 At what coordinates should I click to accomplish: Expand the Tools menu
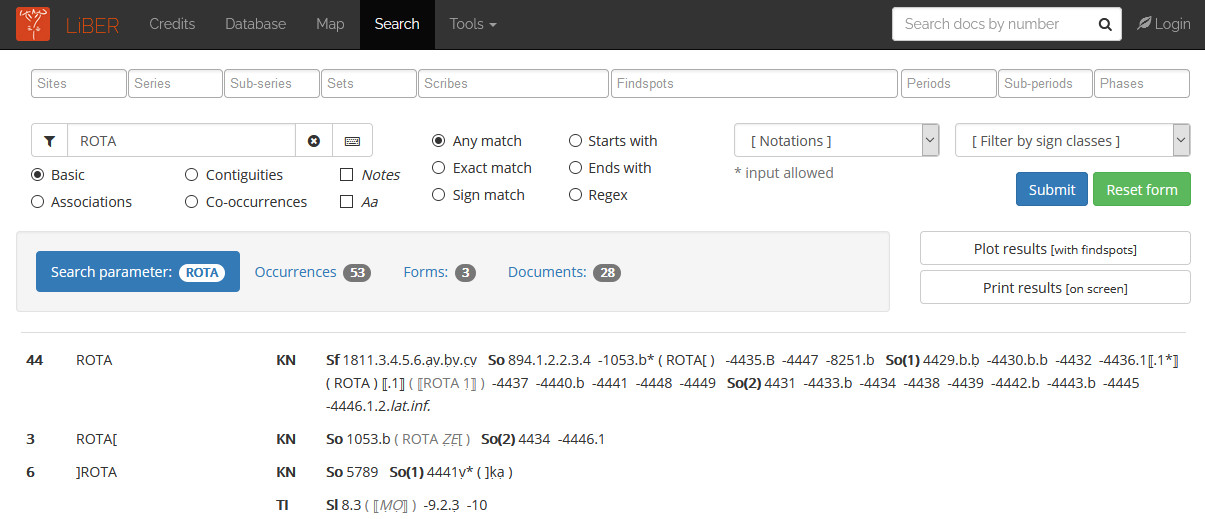473,24
